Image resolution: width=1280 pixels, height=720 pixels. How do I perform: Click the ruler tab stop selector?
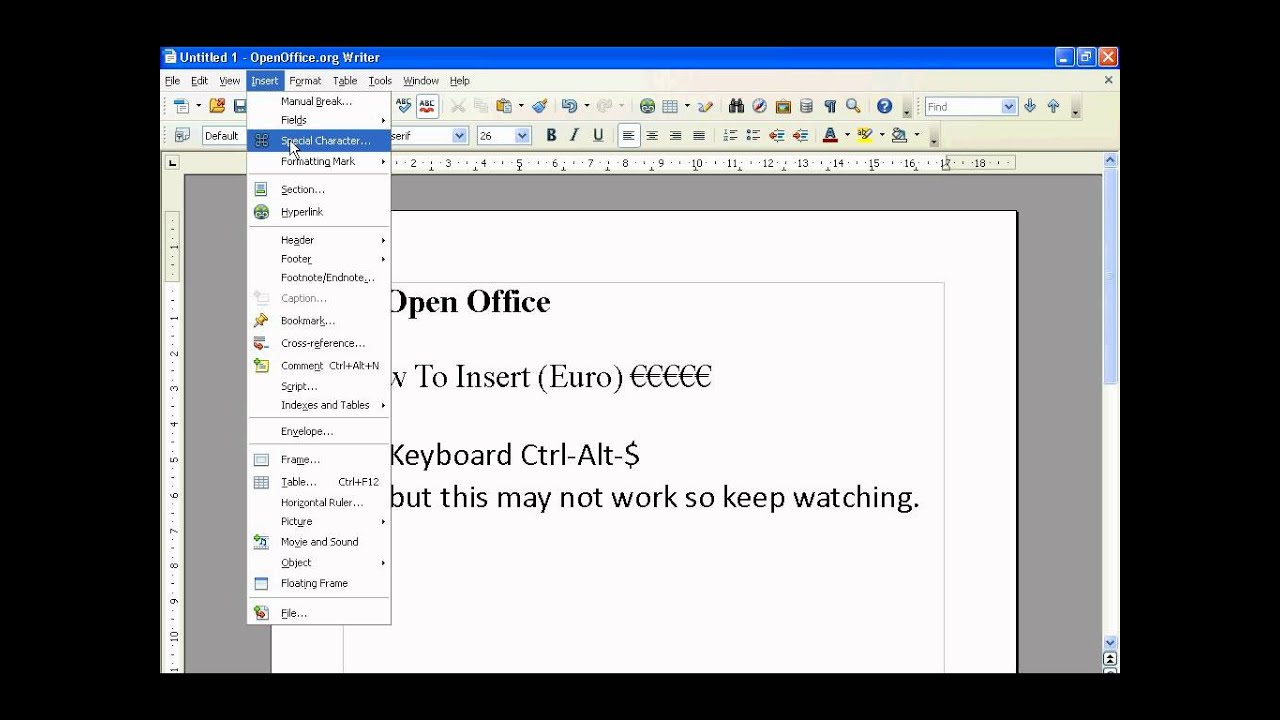point(172,162)
